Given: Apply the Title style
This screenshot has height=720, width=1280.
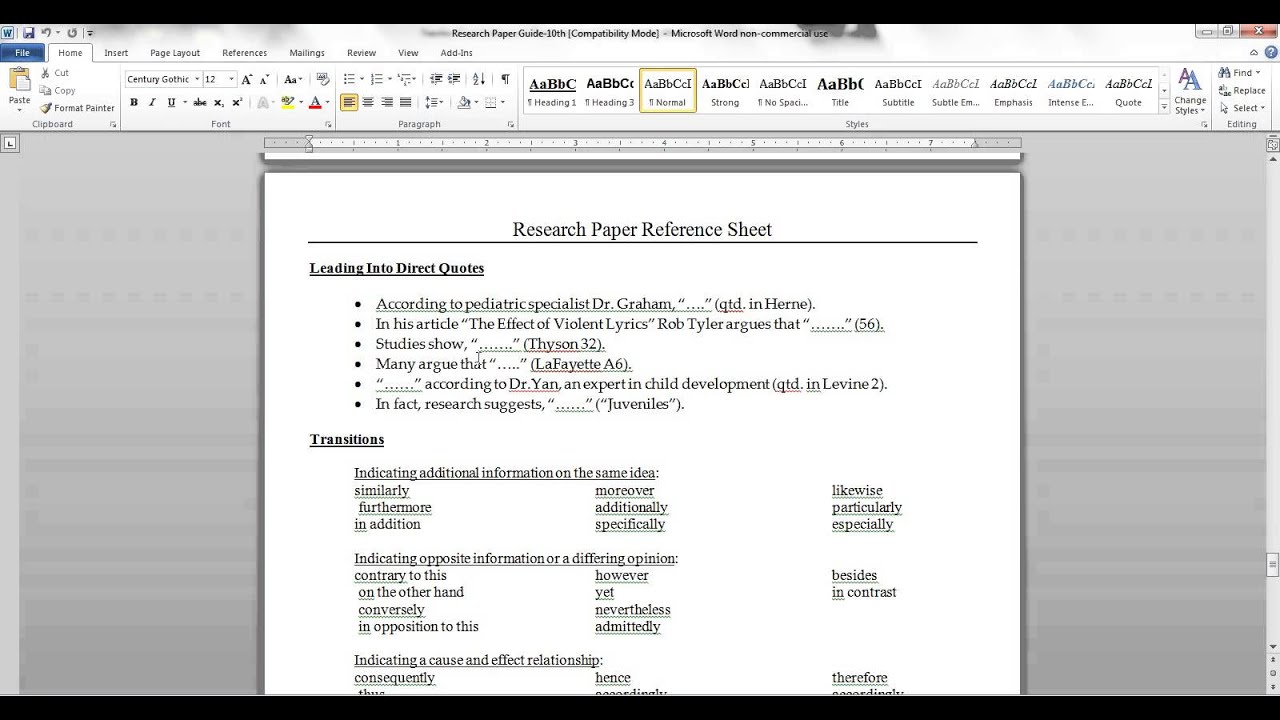Looking at the screenshot, I should pos(840,91).
